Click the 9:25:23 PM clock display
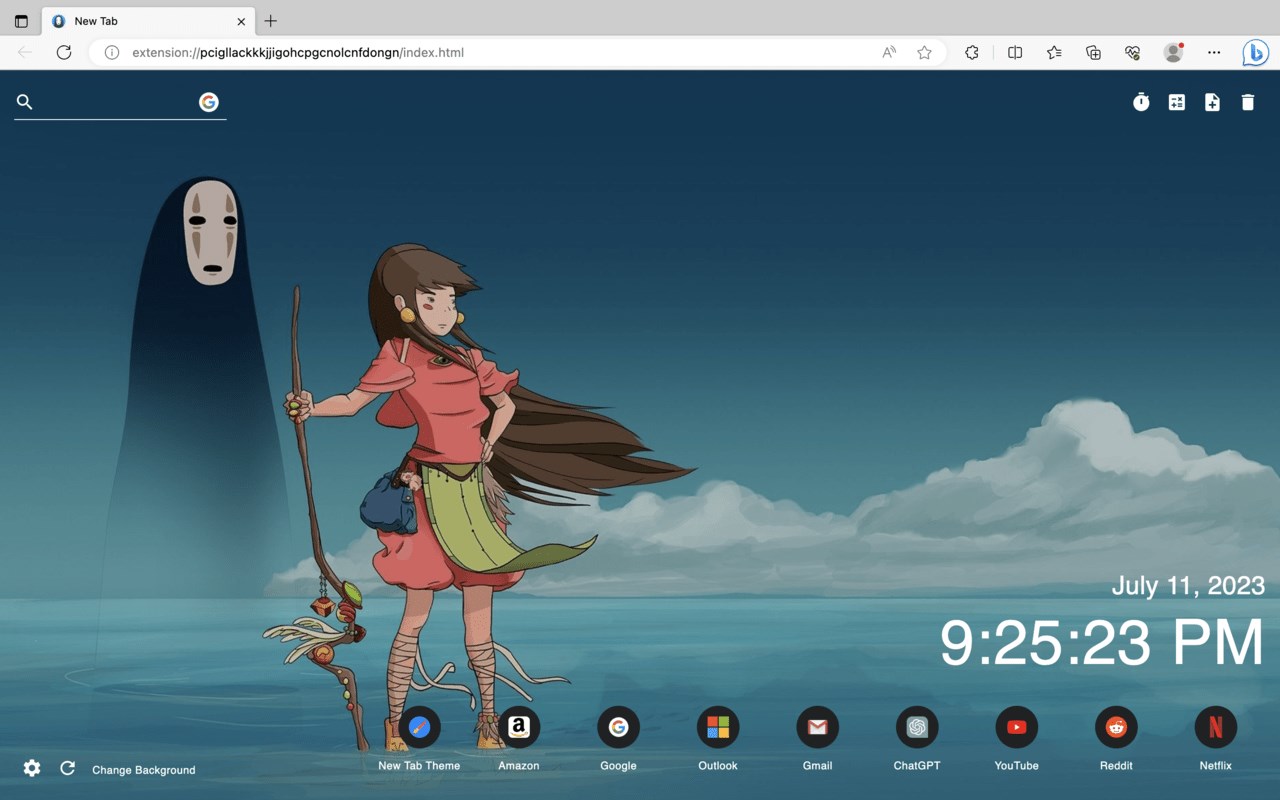The image size is (1280, 800). click(x=1102, y=642)
